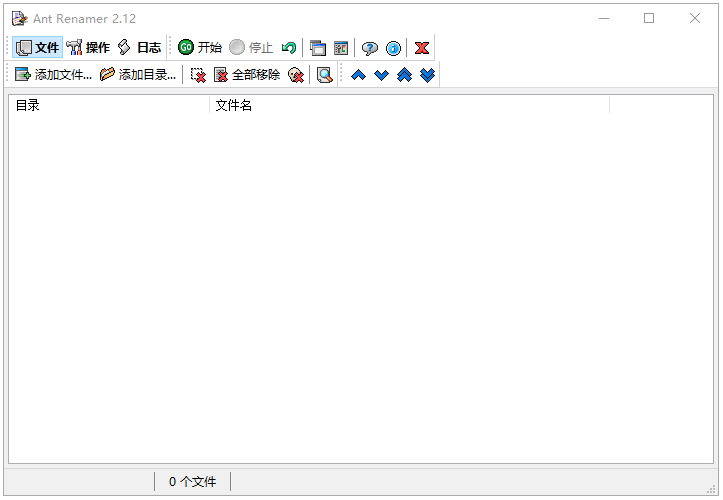Viewport: 723px width, 500px height.
Task: Open help with question-mark bubble icon
Action: (x=369, y=48)
